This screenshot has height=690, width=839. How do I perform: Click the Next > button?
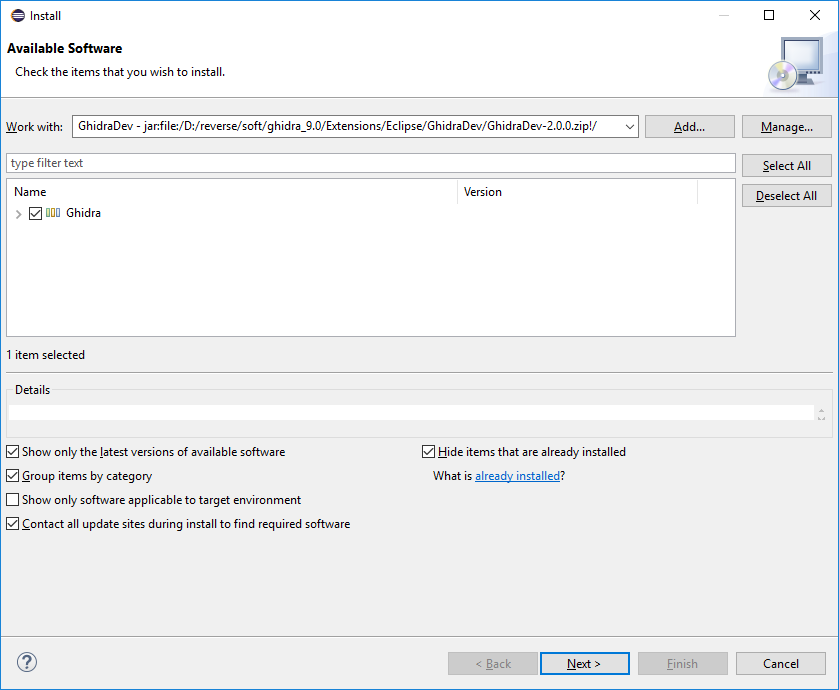coord(584,664)
